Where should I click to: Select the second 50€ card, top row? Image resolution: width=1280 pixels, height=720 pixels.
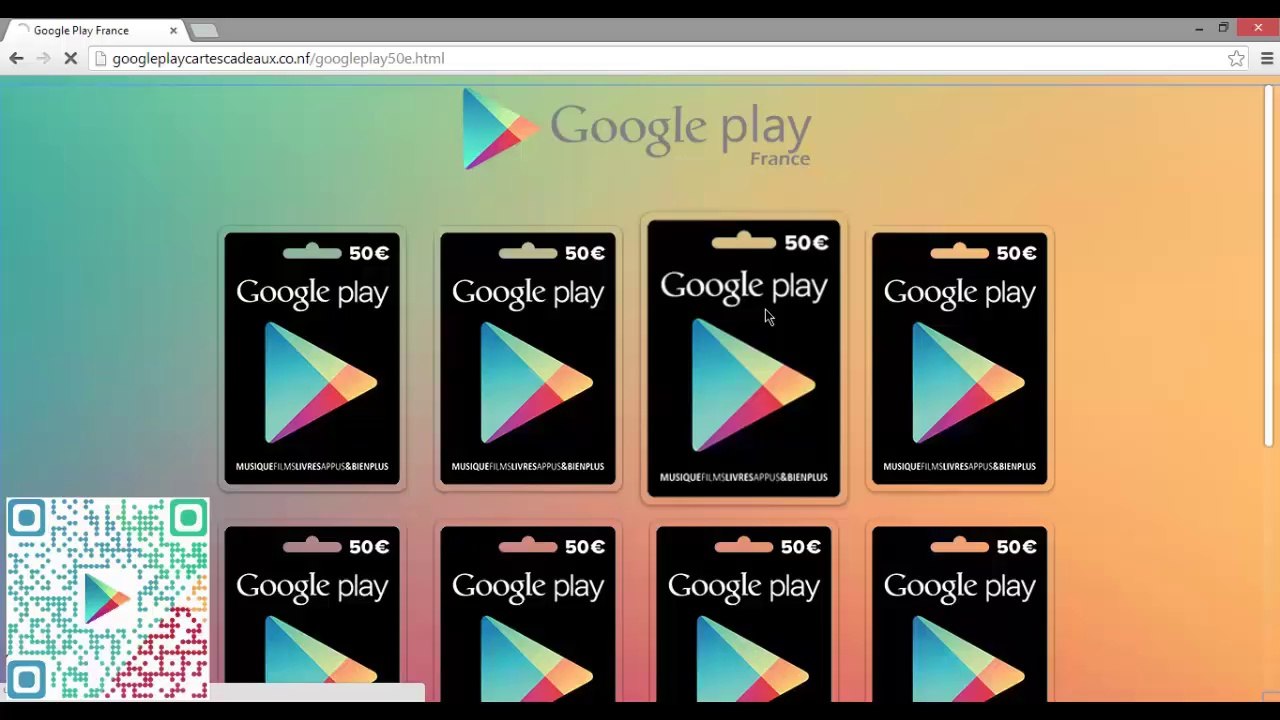click(528, 359)
